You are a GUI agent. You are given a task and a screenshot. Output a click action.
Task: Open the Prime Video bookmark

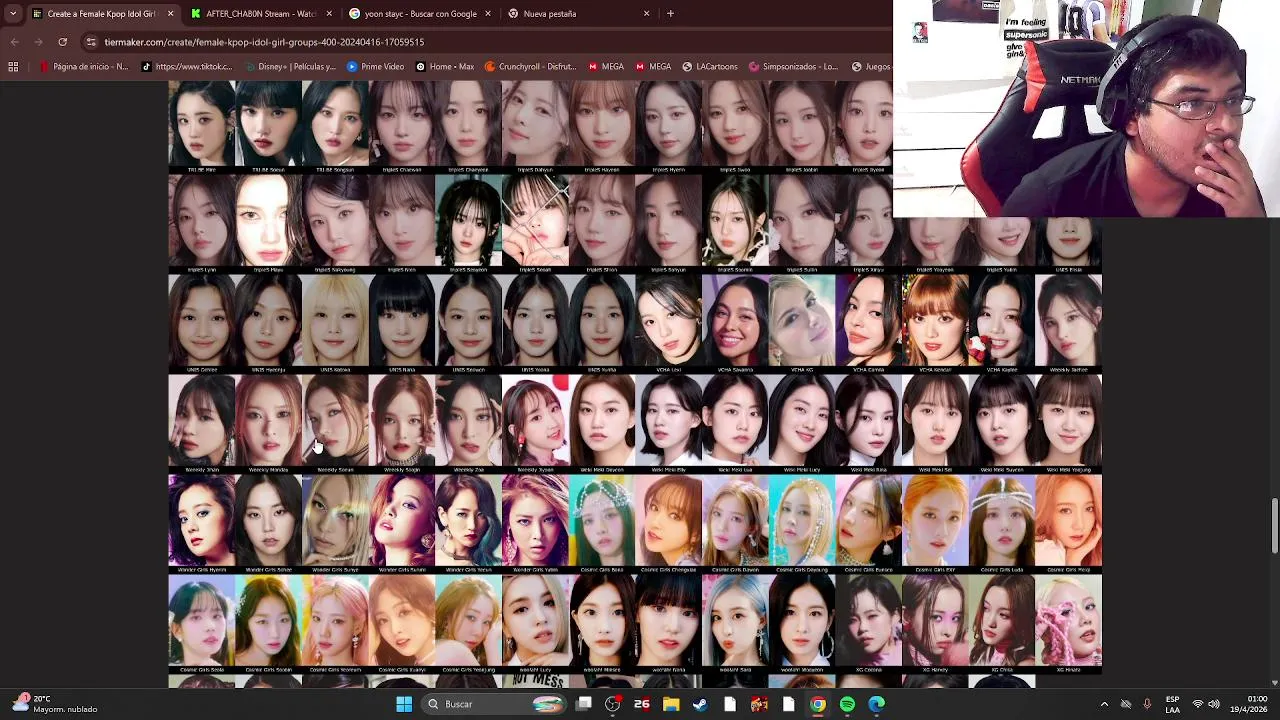[x=375, y=67]
